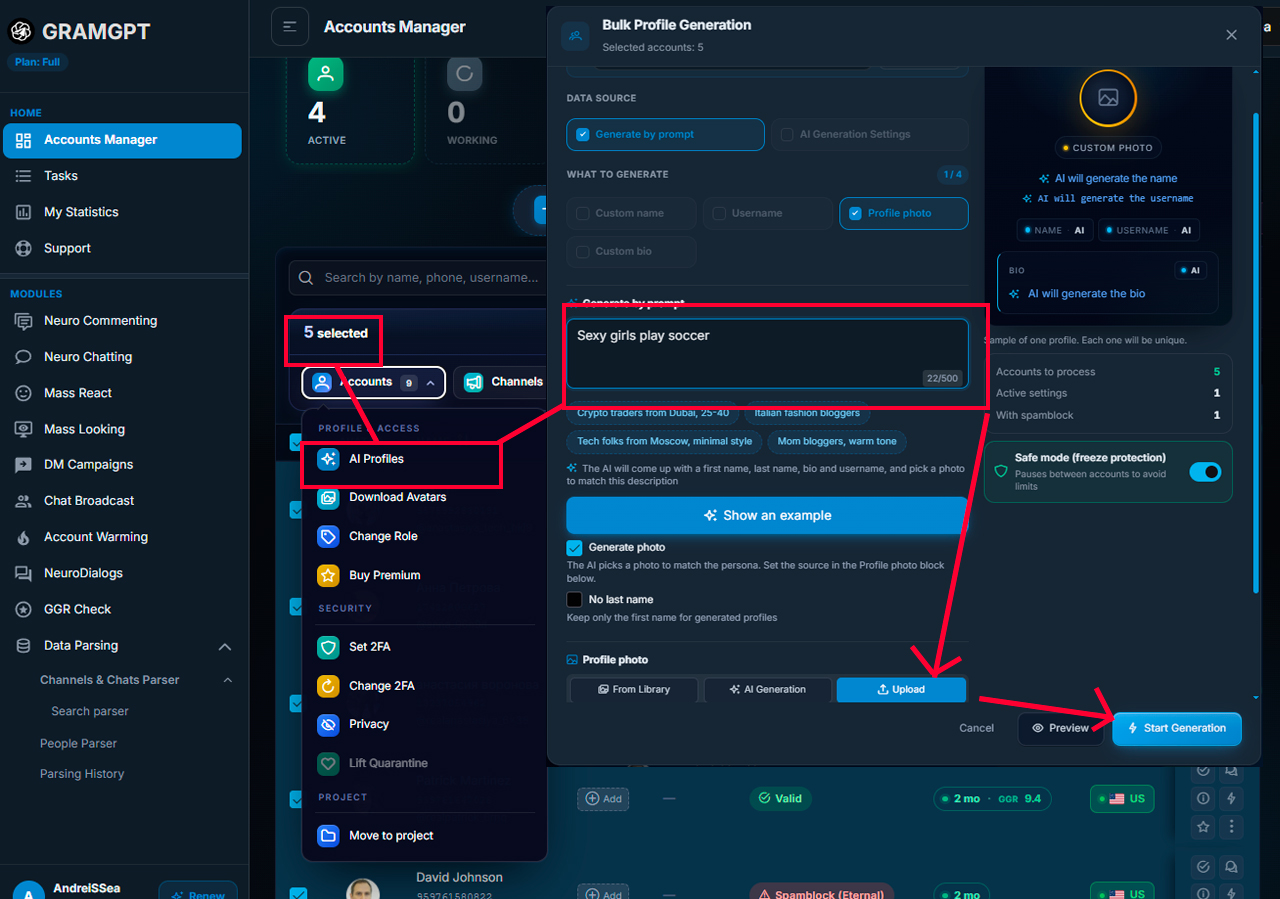
Task: Check the Custom bio option
Action: pos(583,251)
